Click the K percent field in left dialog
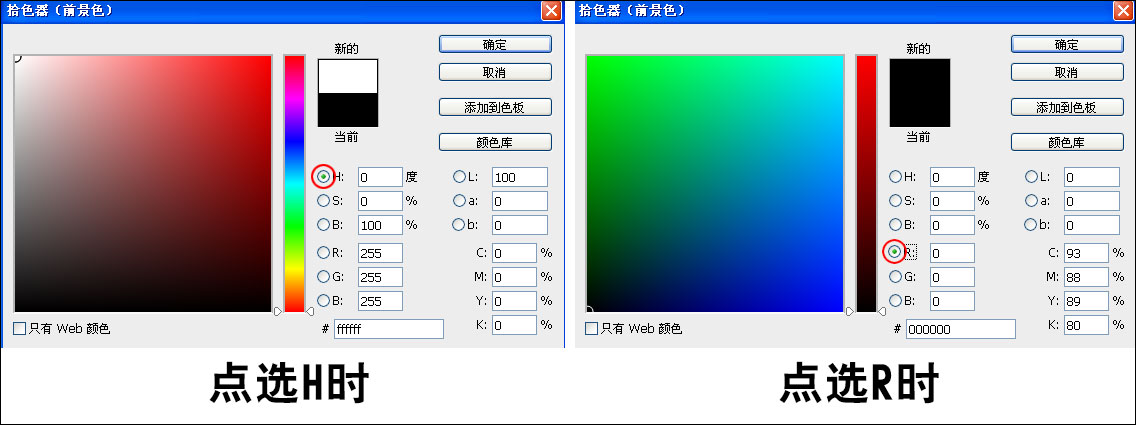Viewport: 1136px width, 425px height. (x=514, y=325)
